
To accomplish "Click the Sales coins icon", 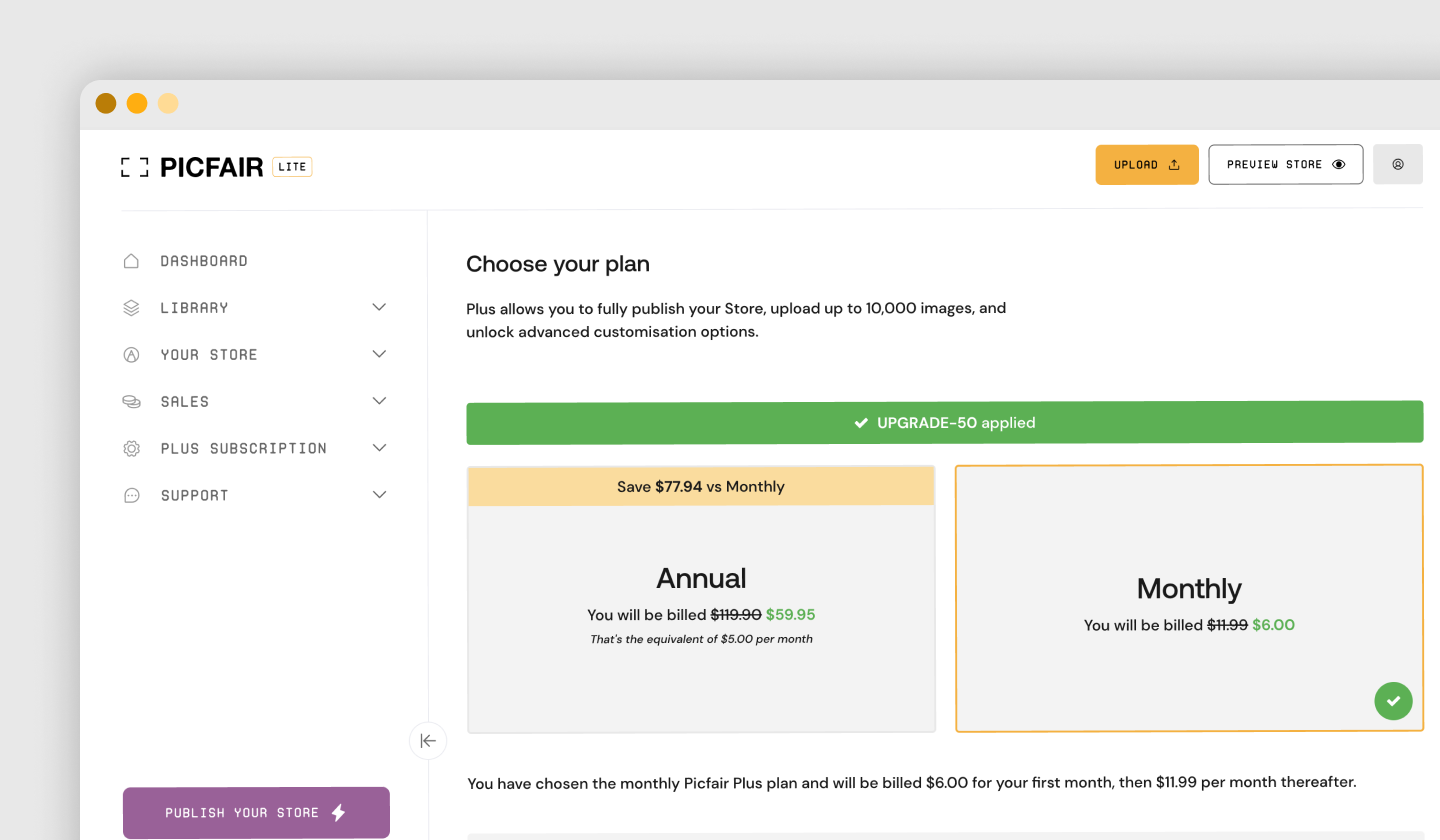I will point(131,402).
